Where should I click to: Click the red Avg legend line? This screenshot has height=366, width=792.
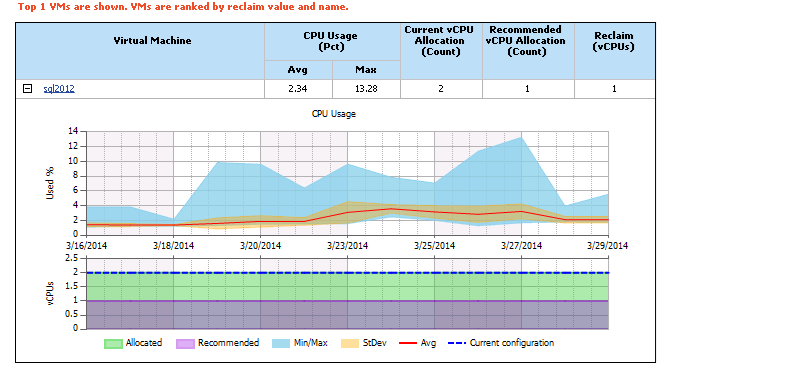[x=408, y=343]
